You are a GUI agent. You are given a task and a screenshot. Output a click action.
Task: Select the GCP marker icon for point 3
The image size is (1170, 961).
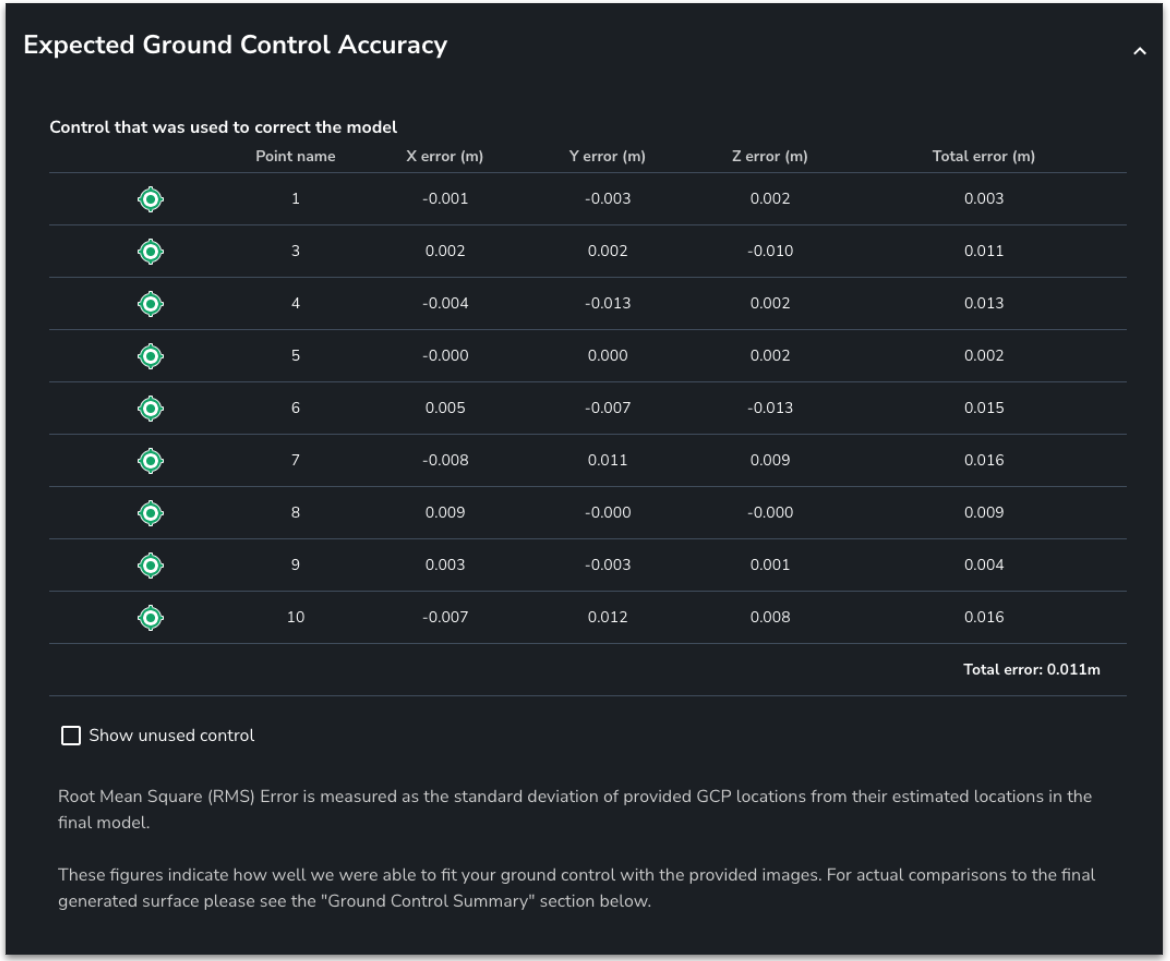click(150, 251)
